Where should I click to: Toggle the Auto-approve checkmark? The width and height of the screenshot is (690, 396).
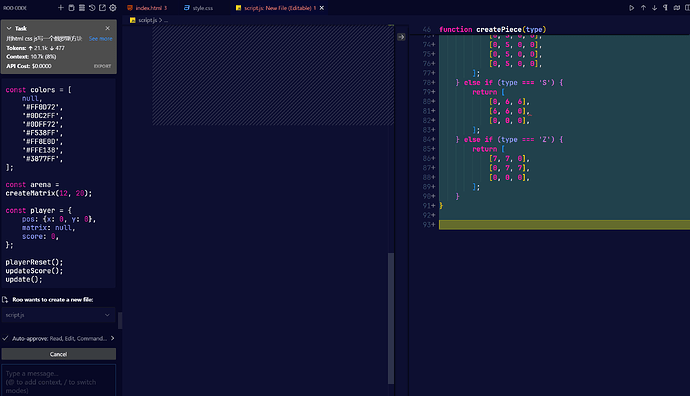pos(5,338)
